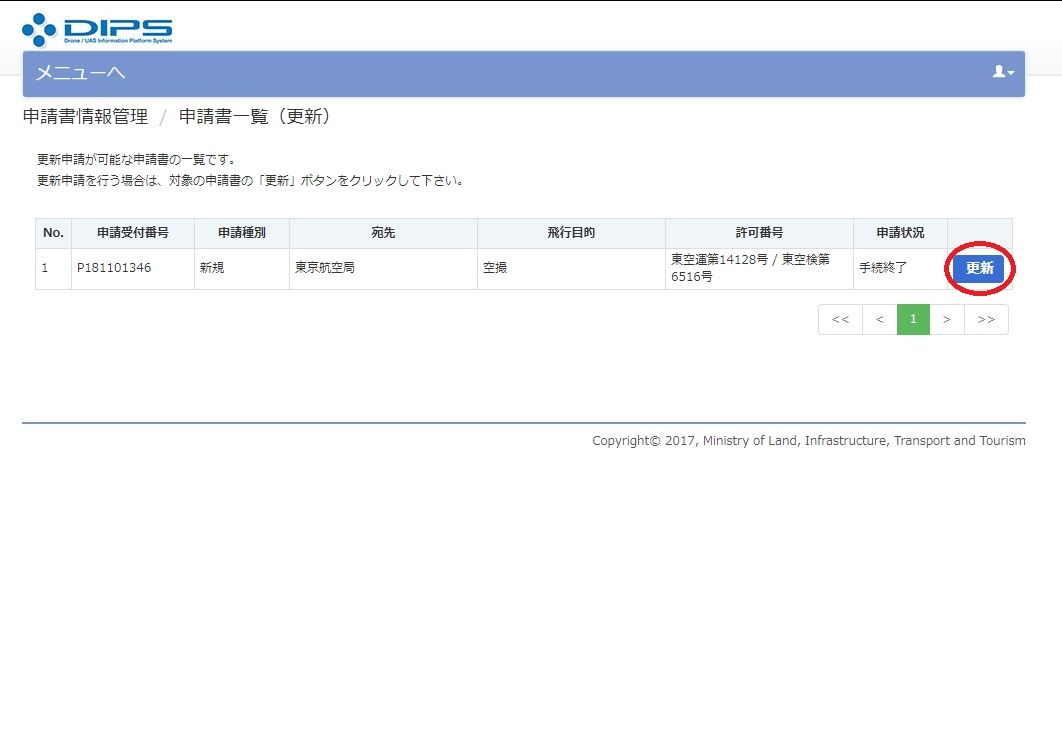Open the user account dropdown menu

coord(1002,72)
